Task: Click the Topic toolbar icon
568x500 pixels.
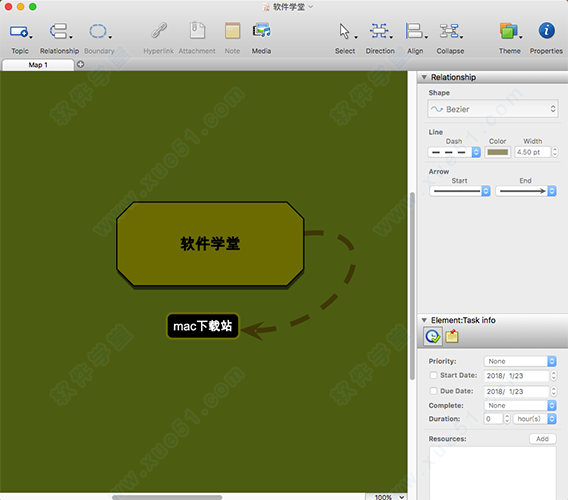Action: click(x=19, y=32)
